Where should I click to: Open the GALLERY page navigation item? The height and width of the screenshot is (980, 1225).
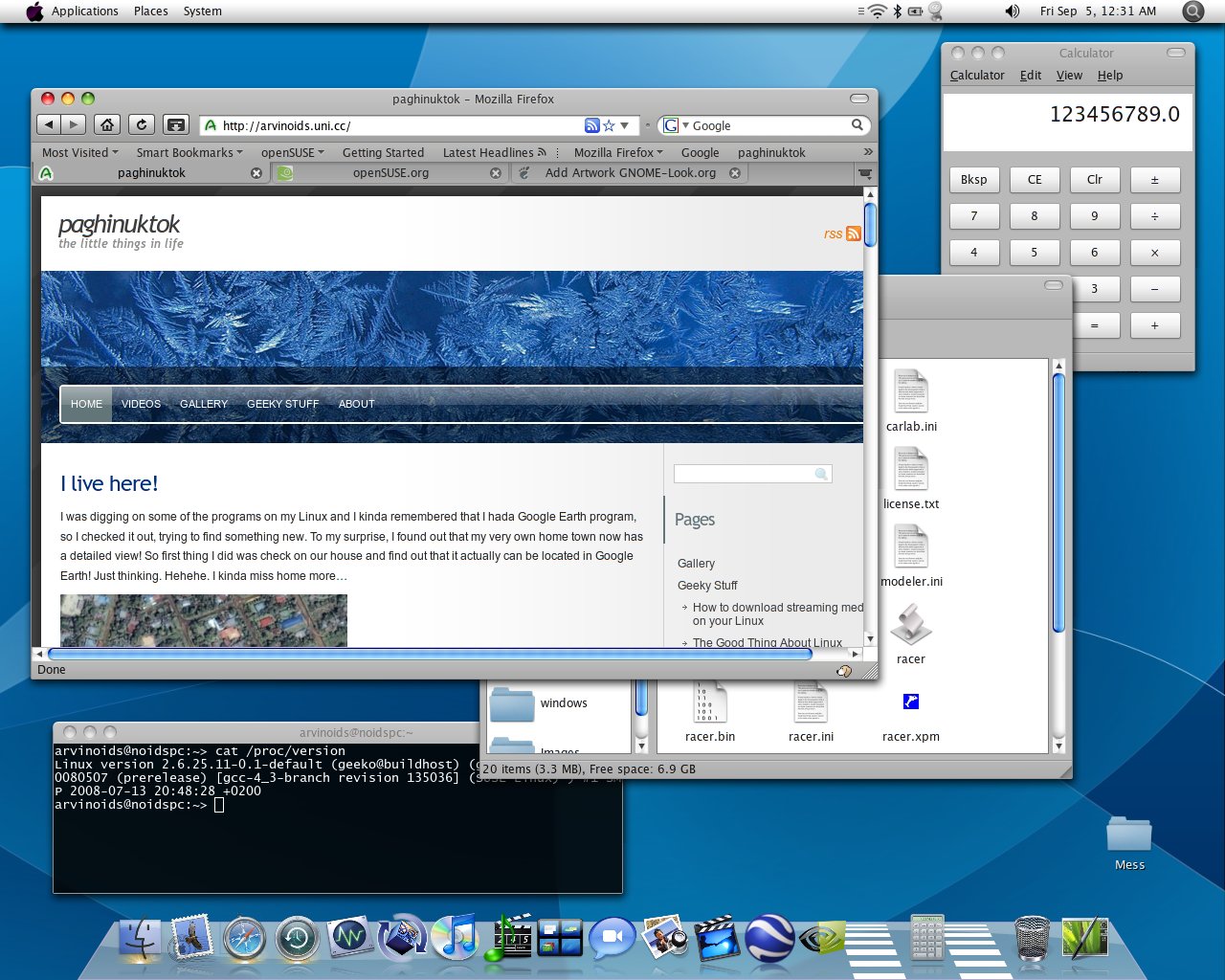[x=204, y=404]
